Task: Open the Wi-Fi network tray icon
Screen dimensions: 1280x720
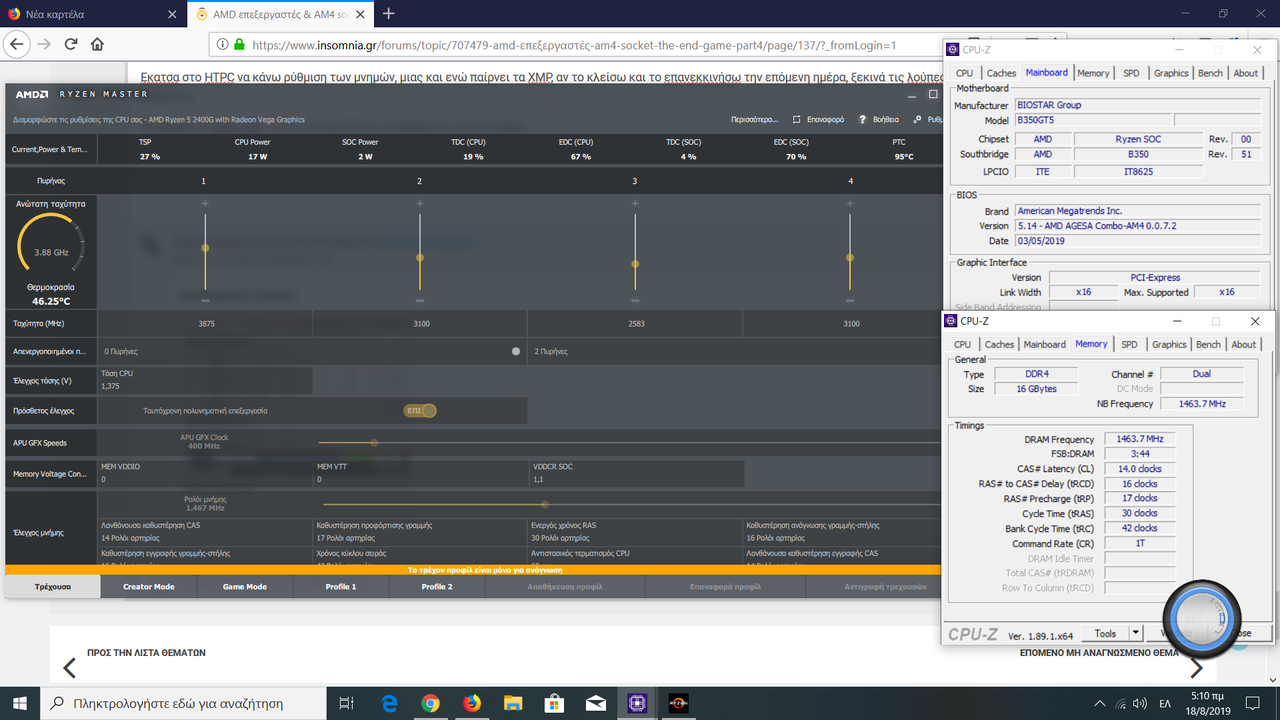Action: [x=1121, y=703]
